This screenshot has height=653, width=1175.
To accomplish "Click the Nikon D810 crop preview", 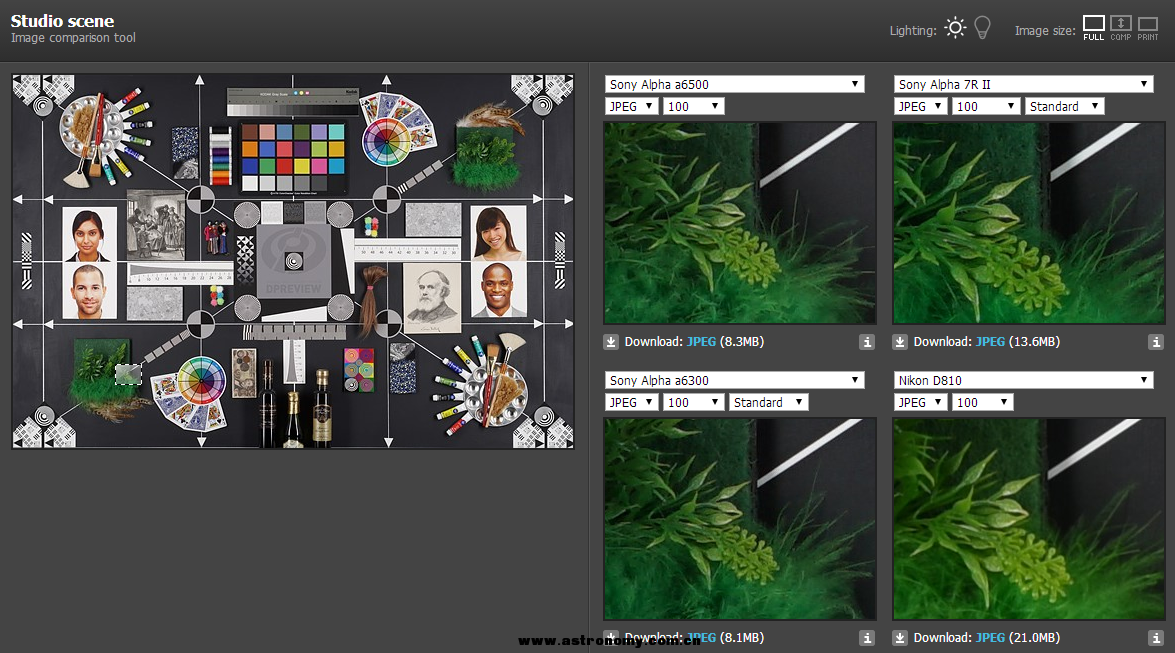I will [x=1029, y=519].
